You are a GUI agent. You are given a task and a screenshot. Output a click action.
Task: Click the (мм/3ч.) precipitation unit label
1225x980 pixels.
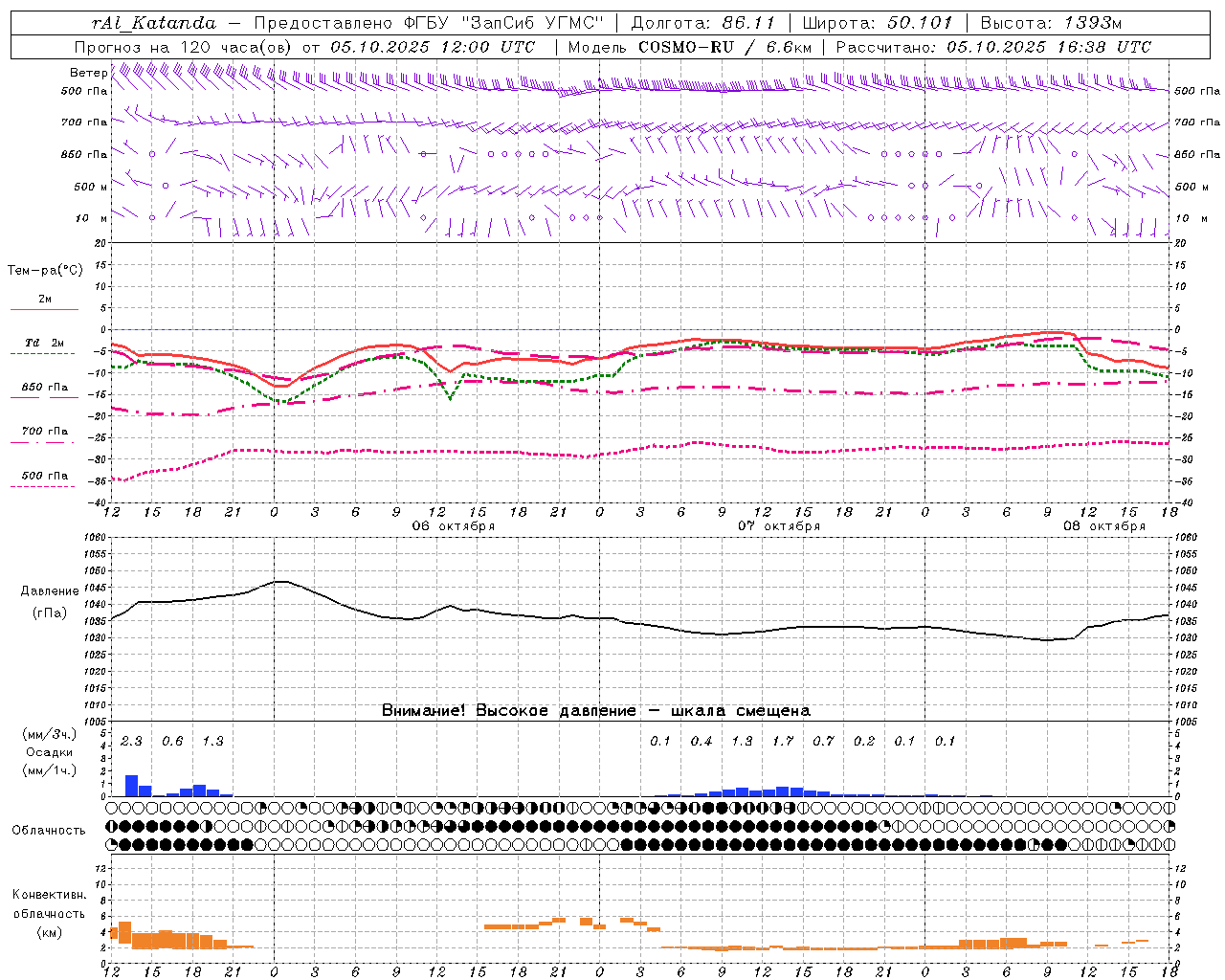point(49,735)
